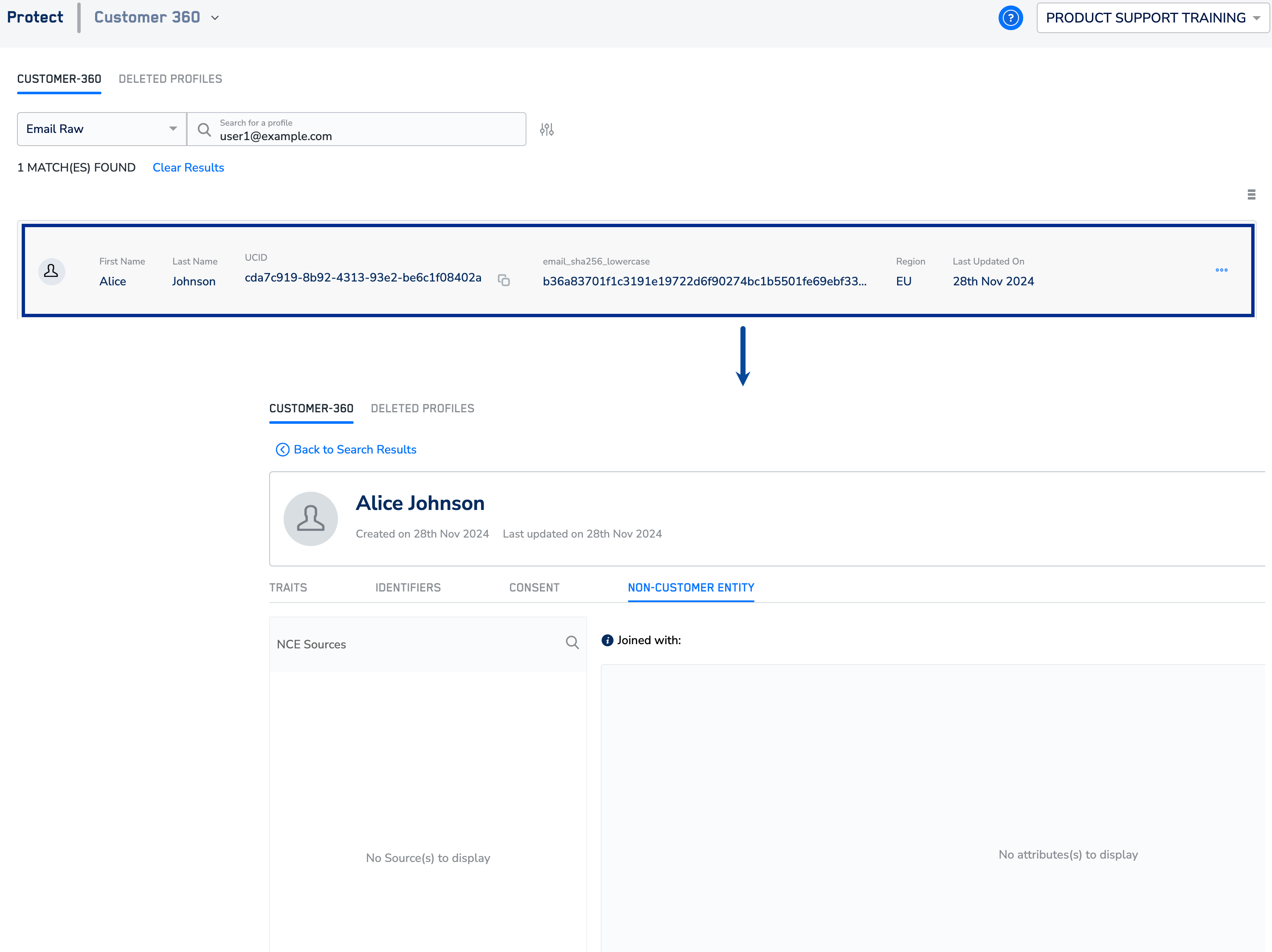Click the info icon beside Joined with
The width and height of the screenshot is (1272, 952).
pyautogui.click(x=607, y=640)
